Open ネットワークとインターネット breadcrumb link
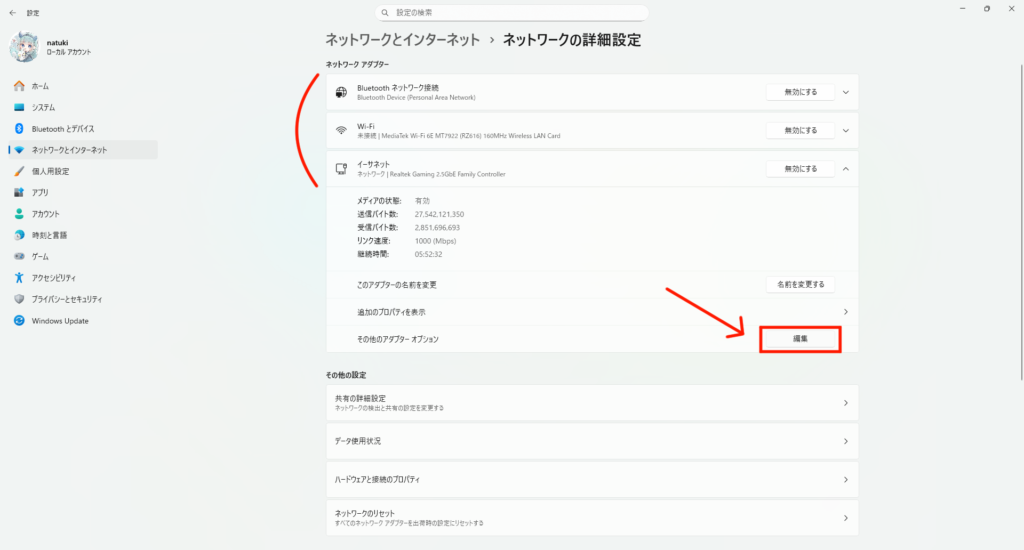This screenshot has height=550, width=1024. (403, 40)
